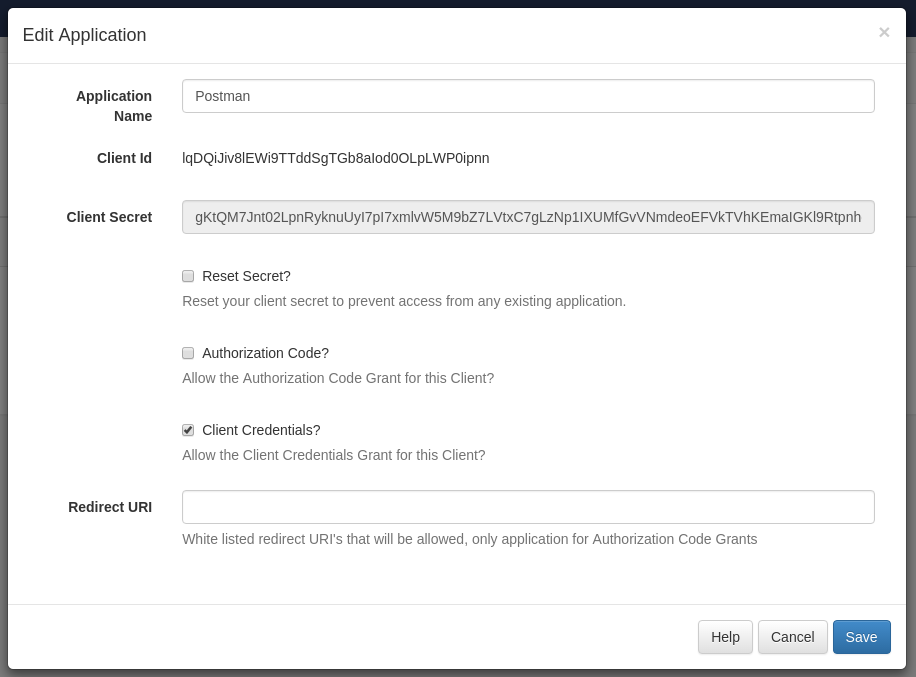
Task: Click the 'Reset Secret?' label text
Action: pos(246,276)
